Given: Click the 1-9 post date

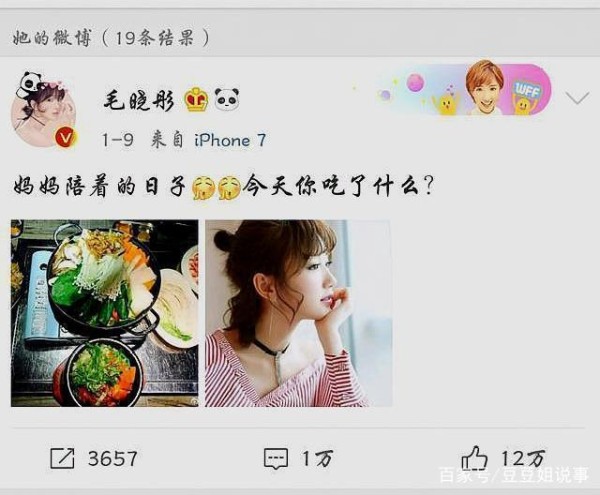Looking at the screenshot, I should pos(117,140).
